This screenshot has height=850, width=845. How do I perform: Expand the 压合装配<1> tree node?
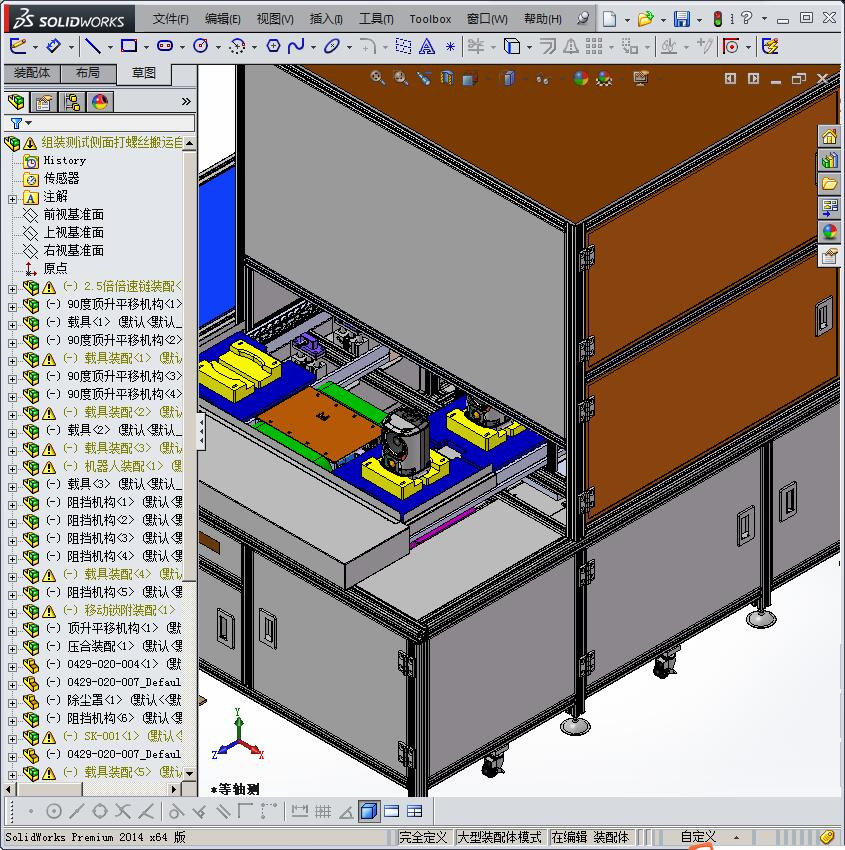tap(12, 649)
